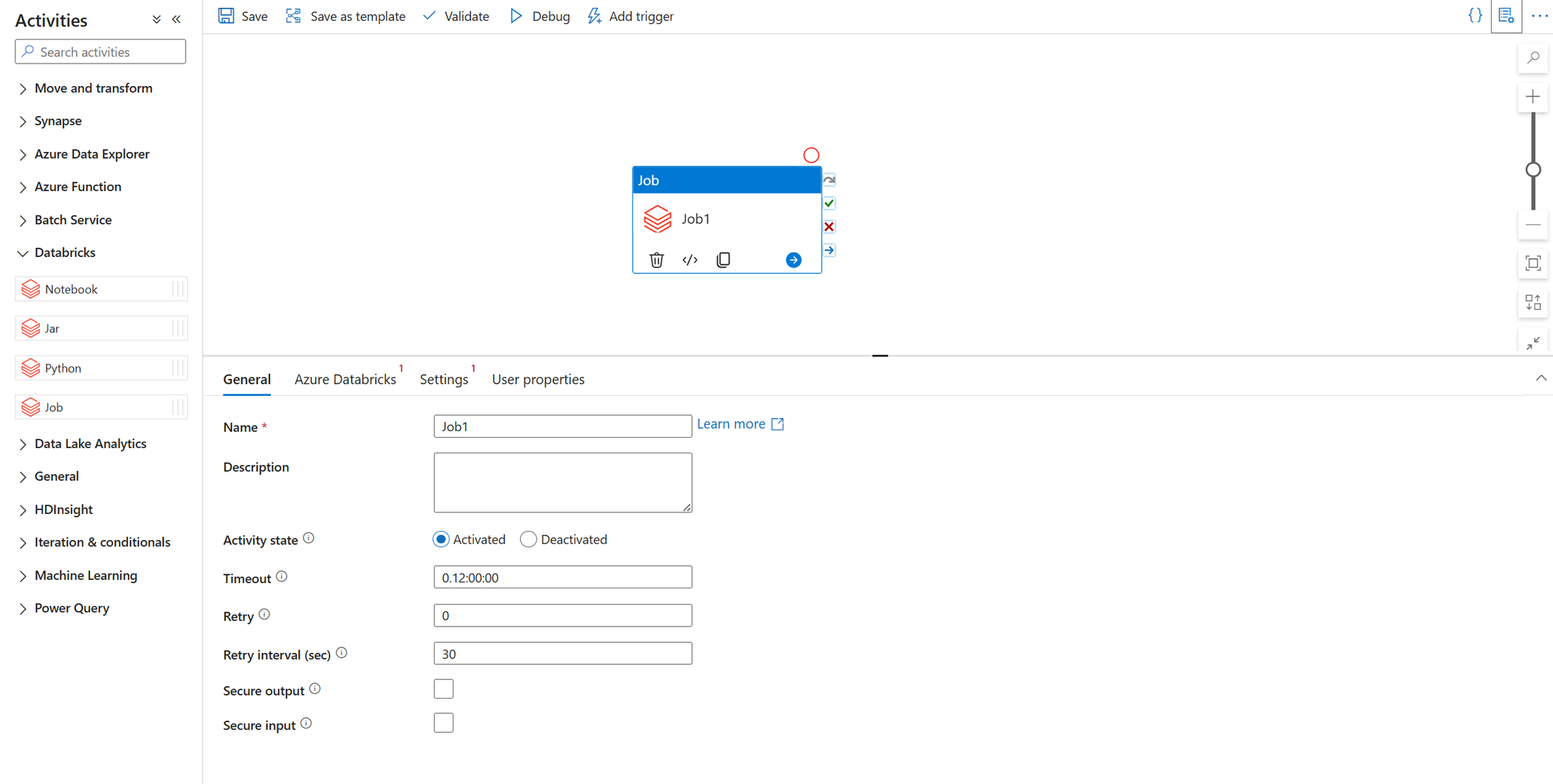
Task: Click the Debug play icon
Action: coord(516,16)
